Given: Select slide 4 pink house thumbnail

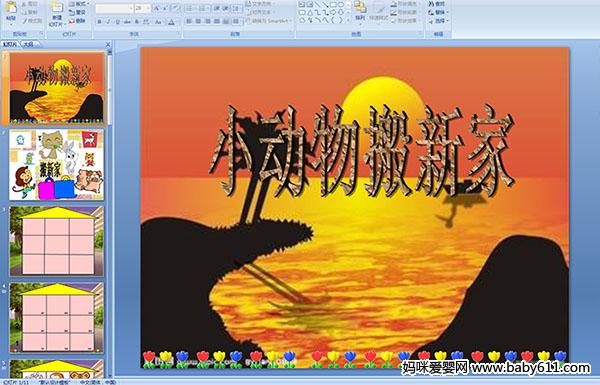Looking at the screenshot, I should pos(57,318).
